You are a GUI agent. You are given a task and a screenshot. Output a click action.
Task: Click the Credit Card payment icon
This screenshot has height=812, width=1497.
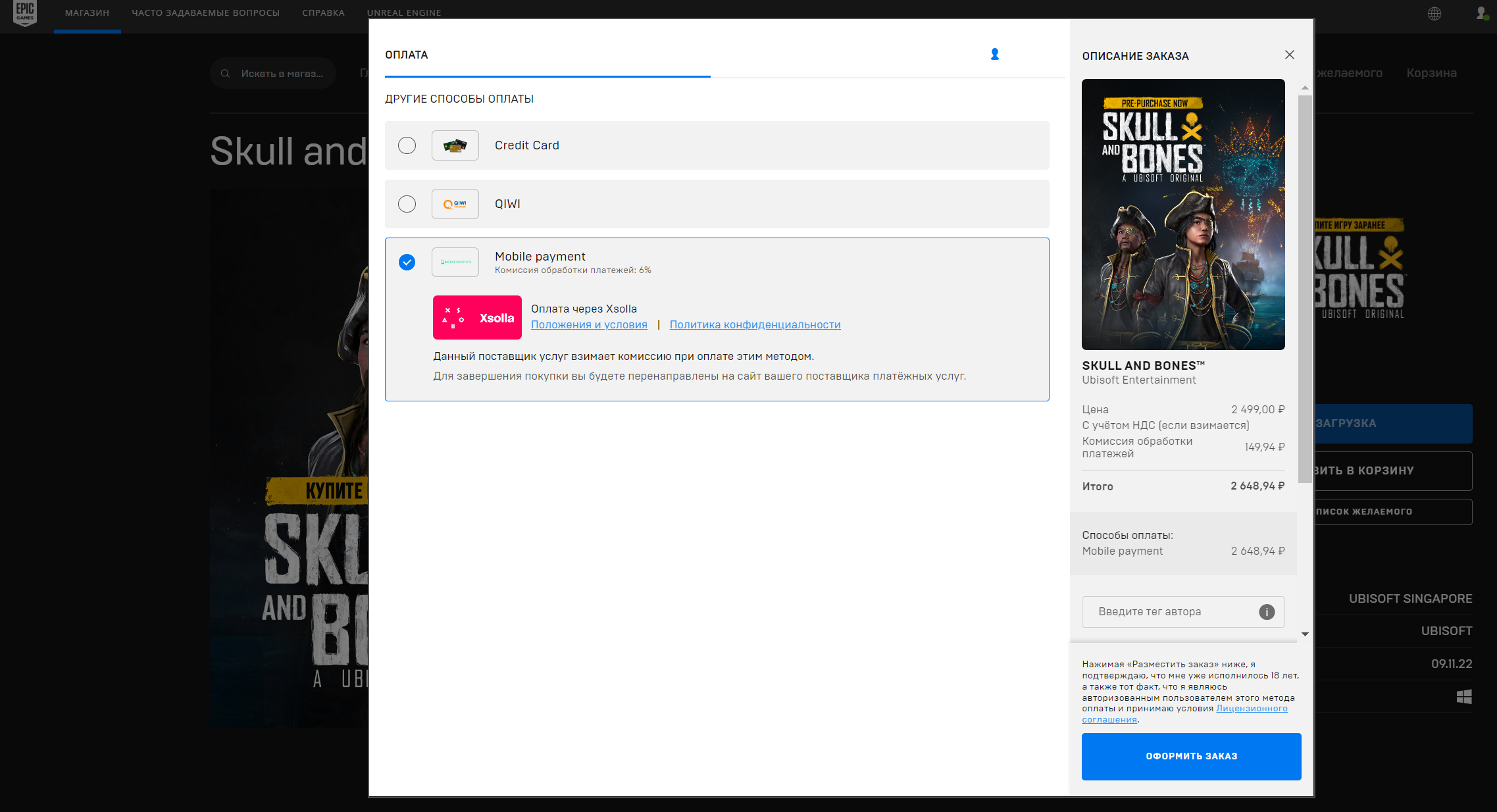point(455,145)
